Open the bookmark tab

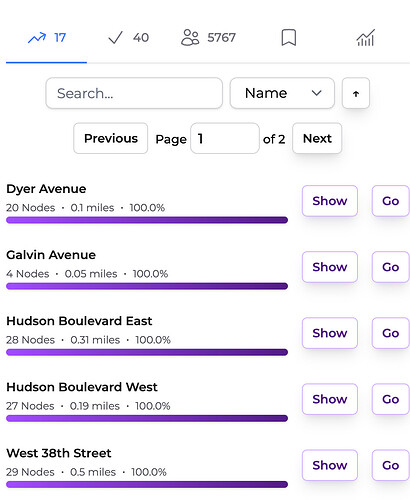[289, 38]
